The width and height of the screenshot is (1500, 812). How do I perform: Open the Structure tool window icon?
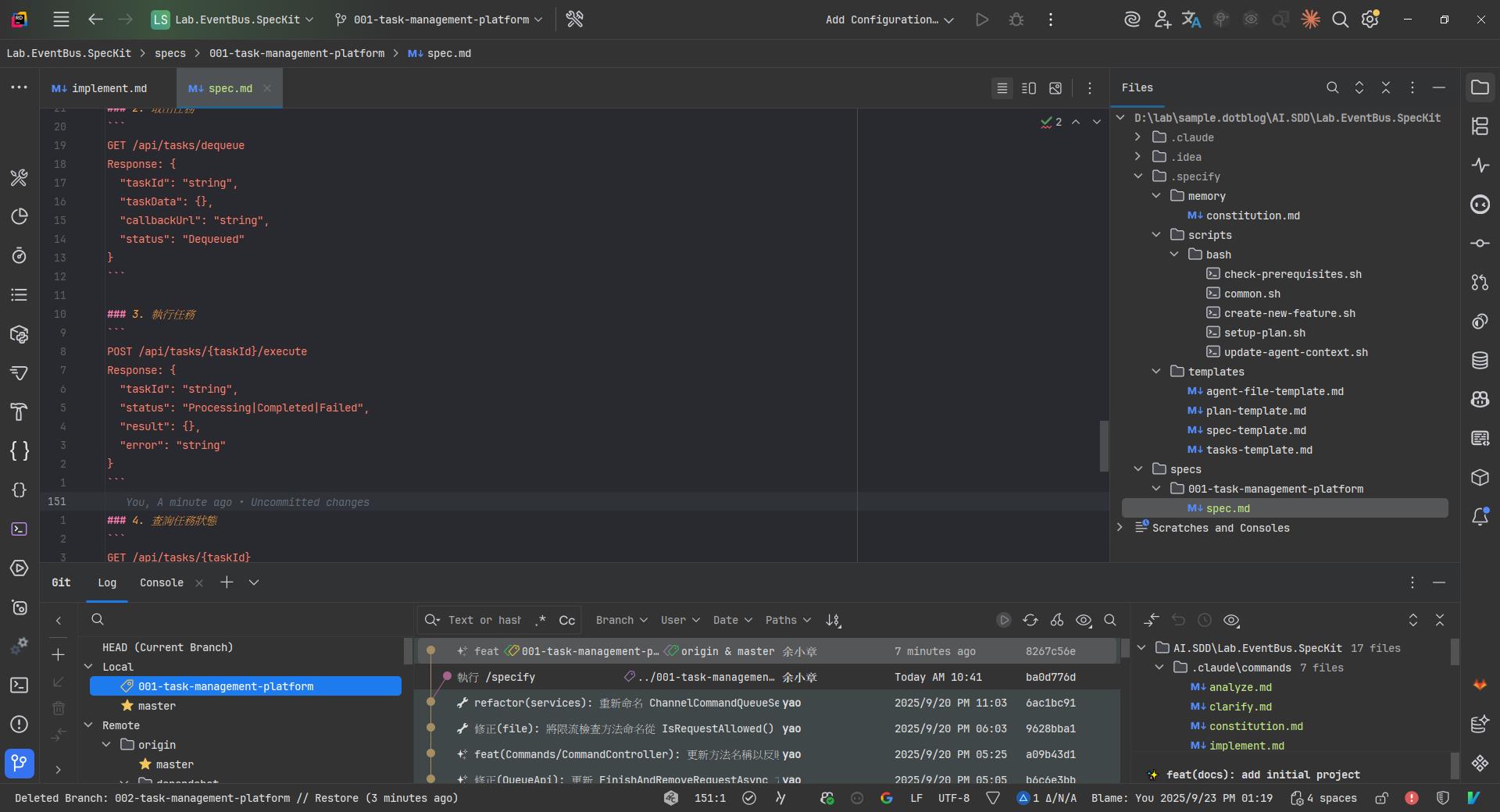(x=1480, y=126)
